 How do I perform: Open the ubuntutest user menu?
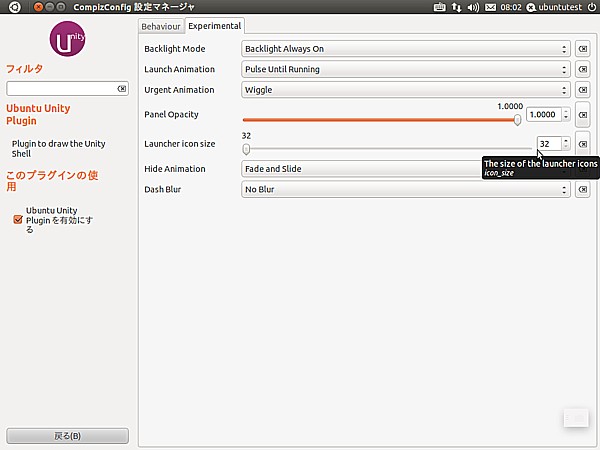pos(554,7)
